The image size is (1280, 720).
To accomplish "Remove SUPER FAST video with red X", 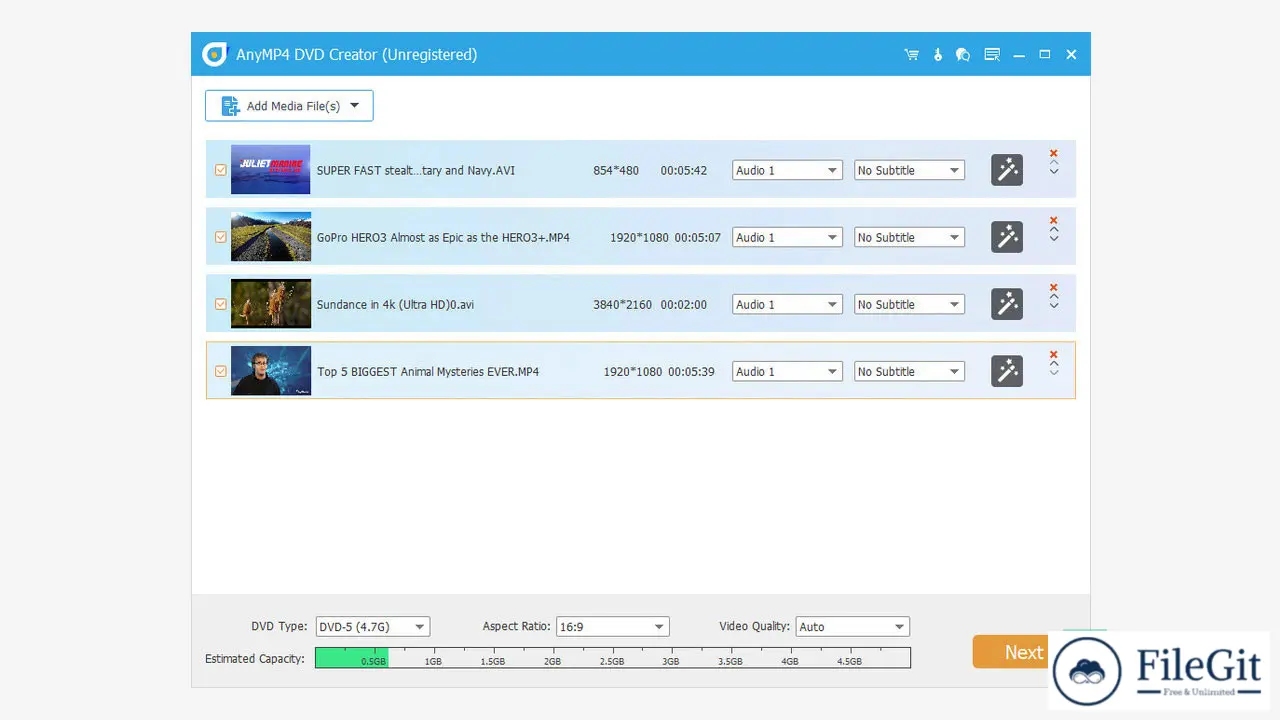I will pyautogui.click(x=1054, y=154).
